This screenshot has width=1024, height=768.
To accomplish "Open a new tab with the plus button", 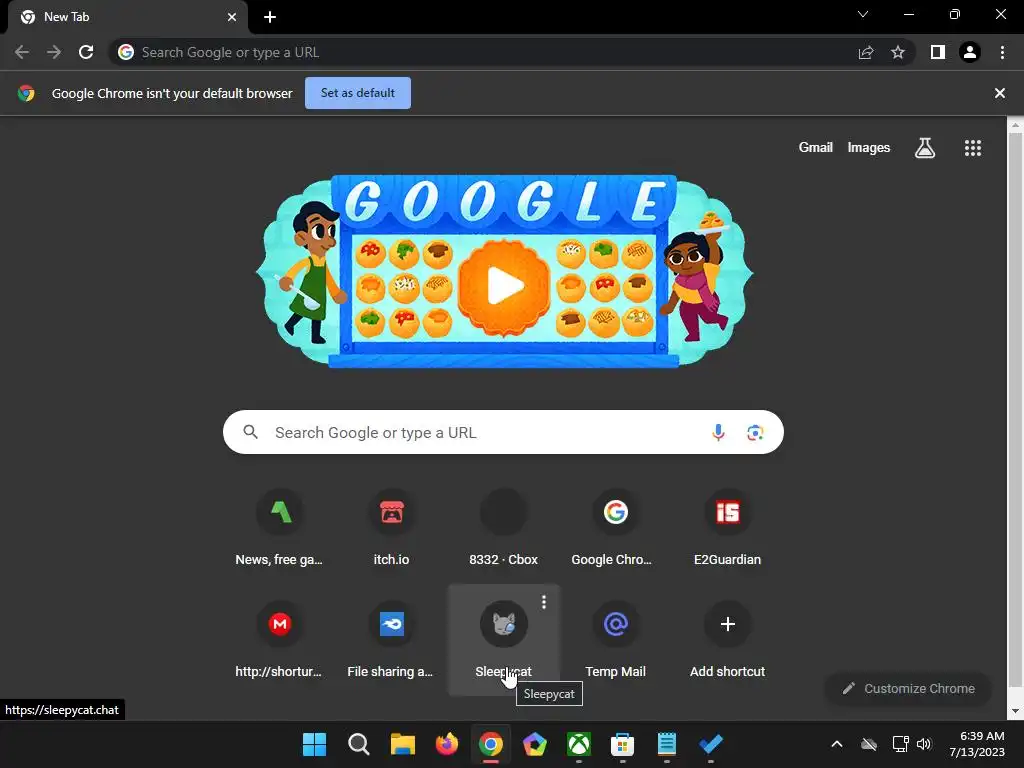I will point(270,17).
